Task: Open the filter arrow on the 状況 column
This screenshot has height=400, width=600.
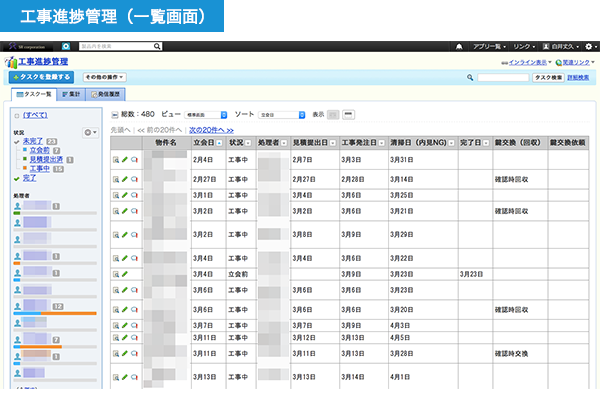Action: pos(248,143)
